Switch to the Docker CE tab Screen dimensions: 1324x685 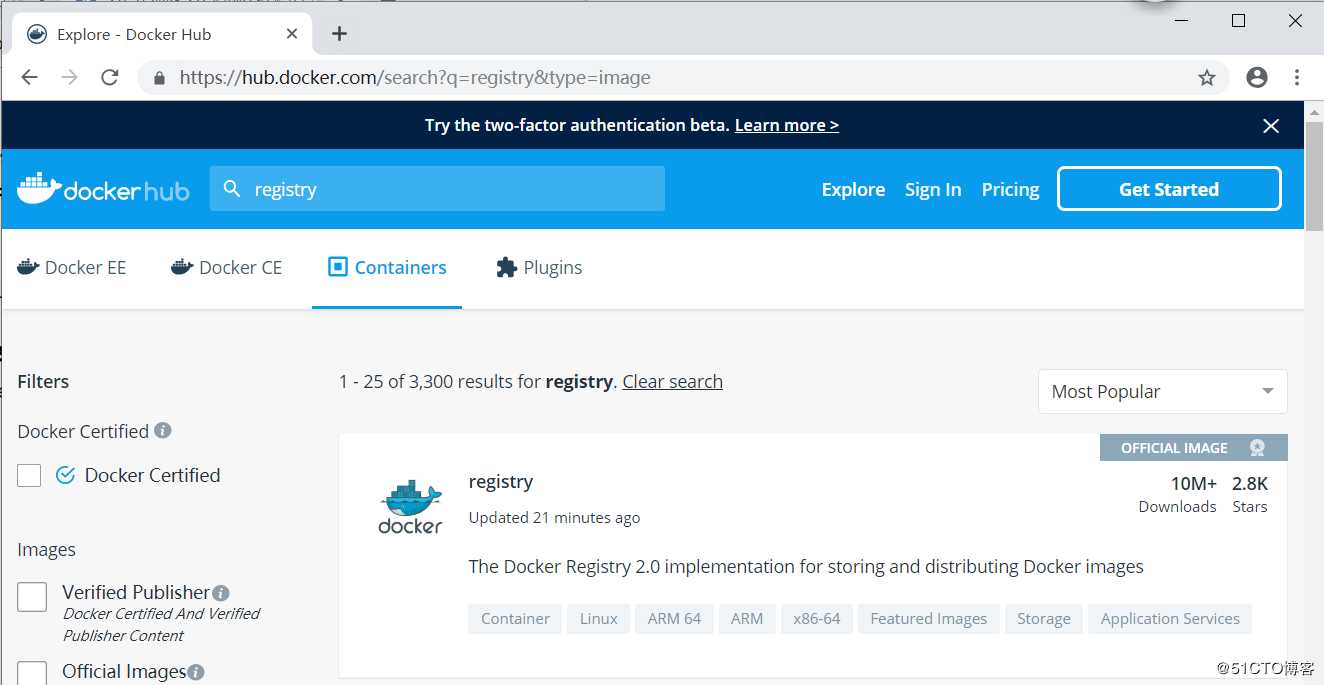click(227, 268)
